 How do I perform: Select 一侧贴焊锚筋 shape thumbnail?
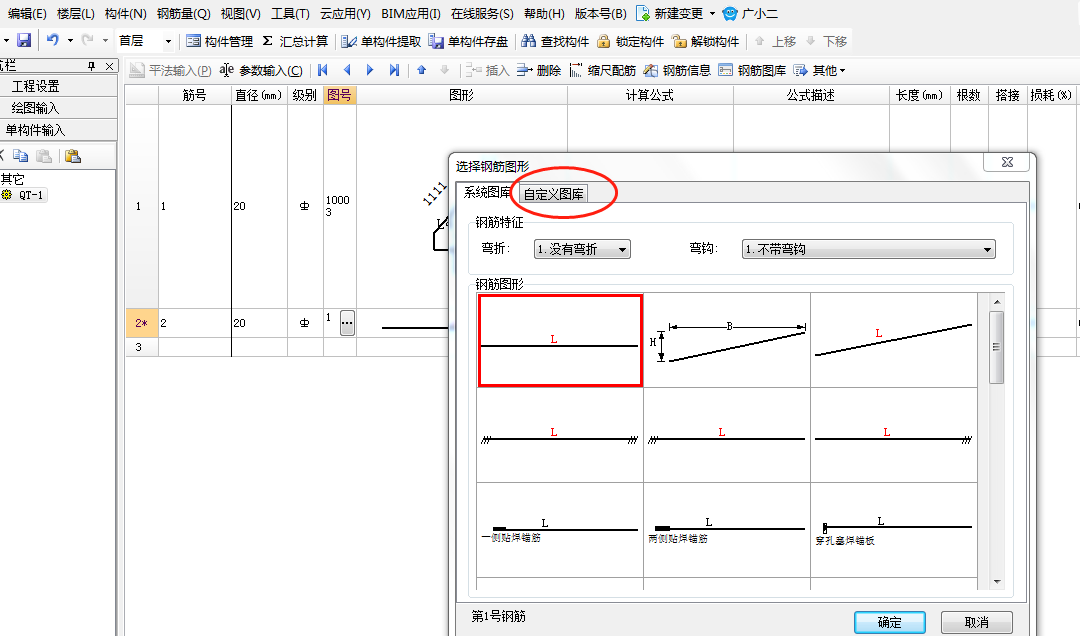pos(560,530)
